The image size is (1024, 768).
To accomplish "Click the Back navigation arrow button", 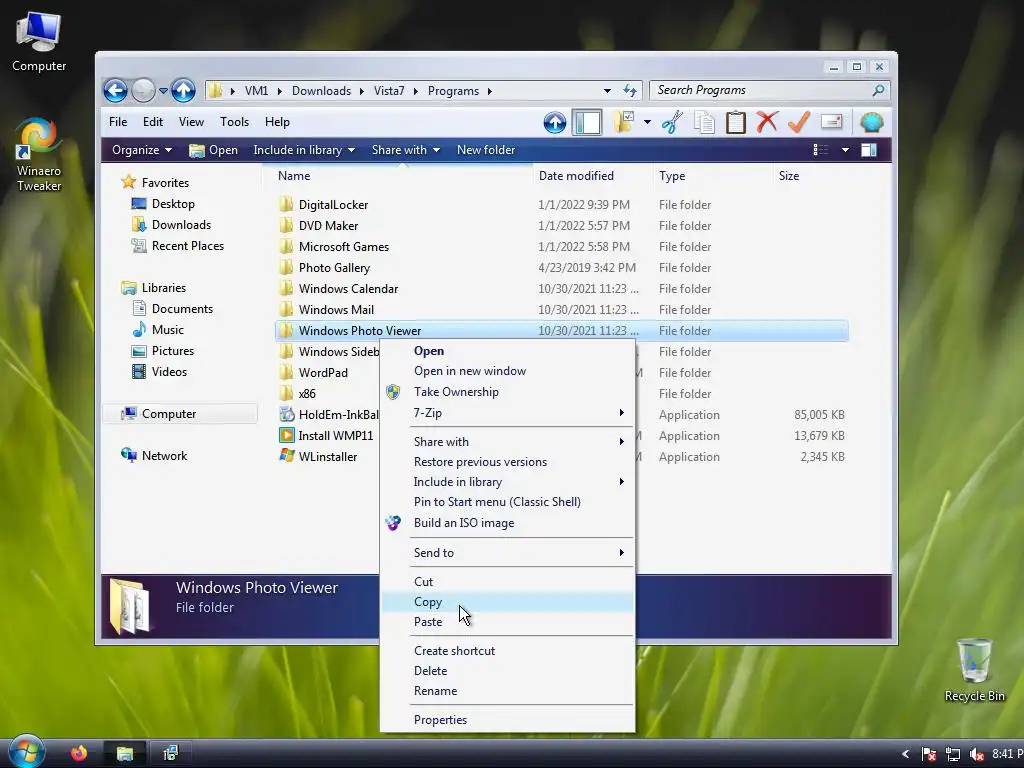I will click(x=116, y=90).
